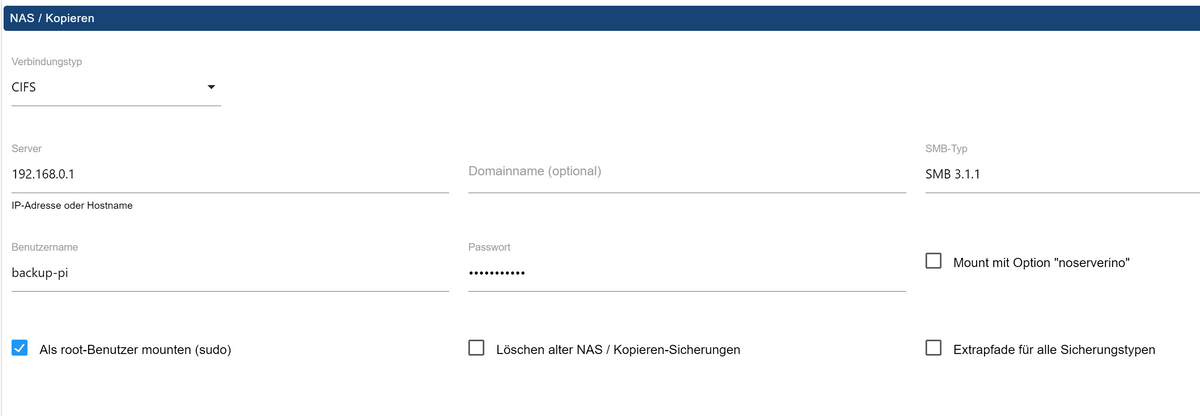Click the NAS / Kopieren section header
The height and width of the screenshot is (416, 1200).
coord(53,18)
